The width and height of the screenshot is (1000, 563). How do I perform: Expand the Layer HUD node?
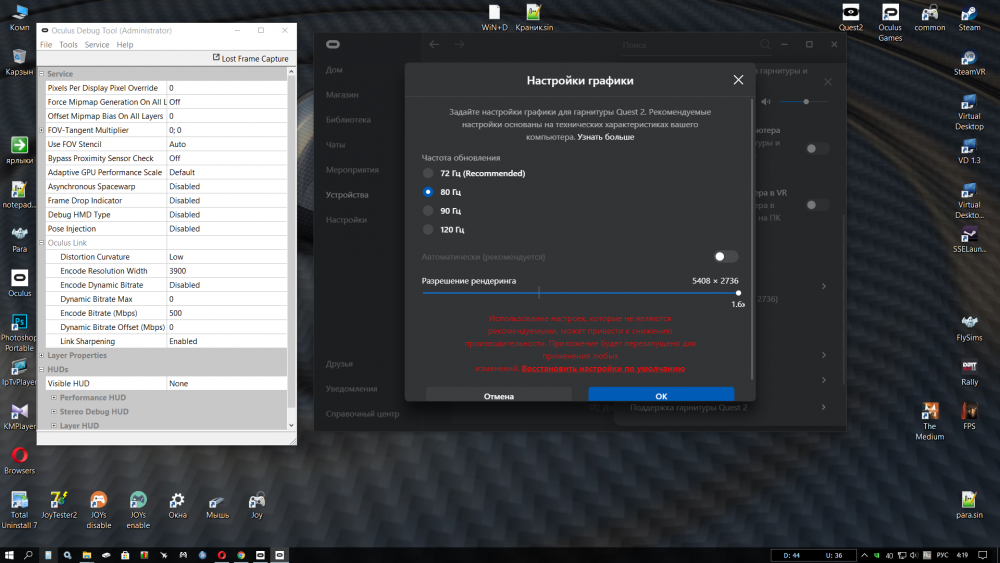54,425
